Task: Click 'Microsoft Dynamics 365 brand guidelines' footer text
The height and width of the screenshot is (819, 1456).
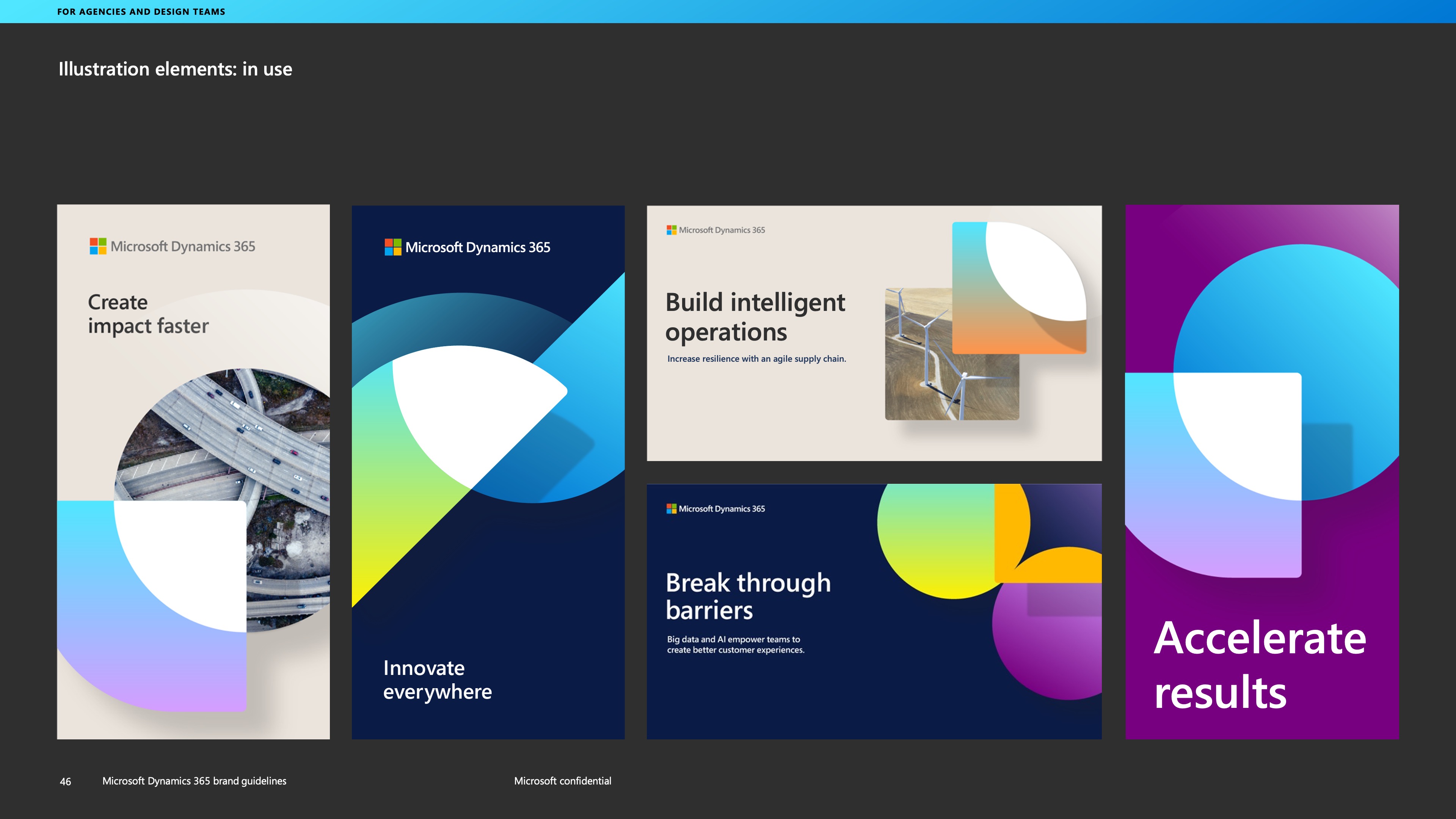Action: tap(195, 781)
